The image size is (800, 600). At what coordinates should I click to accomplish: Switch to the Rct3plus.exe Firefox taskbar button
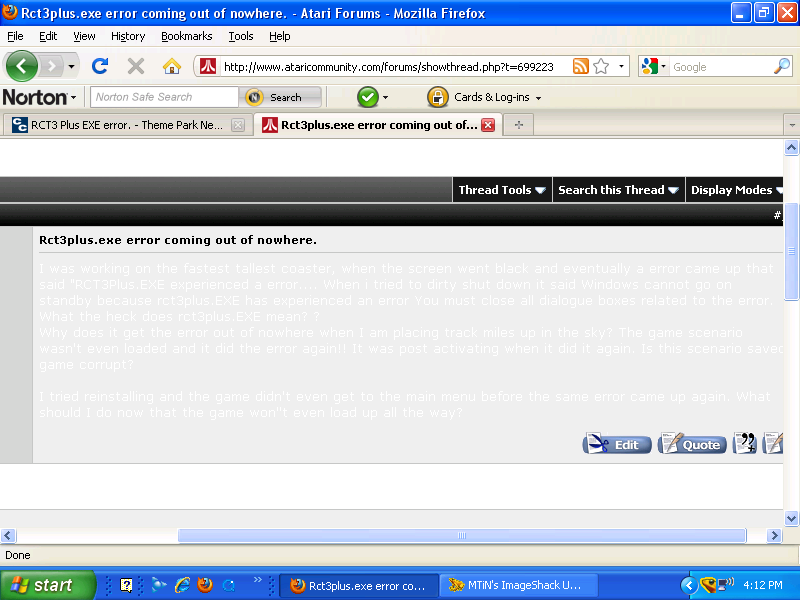click(359, 585)
